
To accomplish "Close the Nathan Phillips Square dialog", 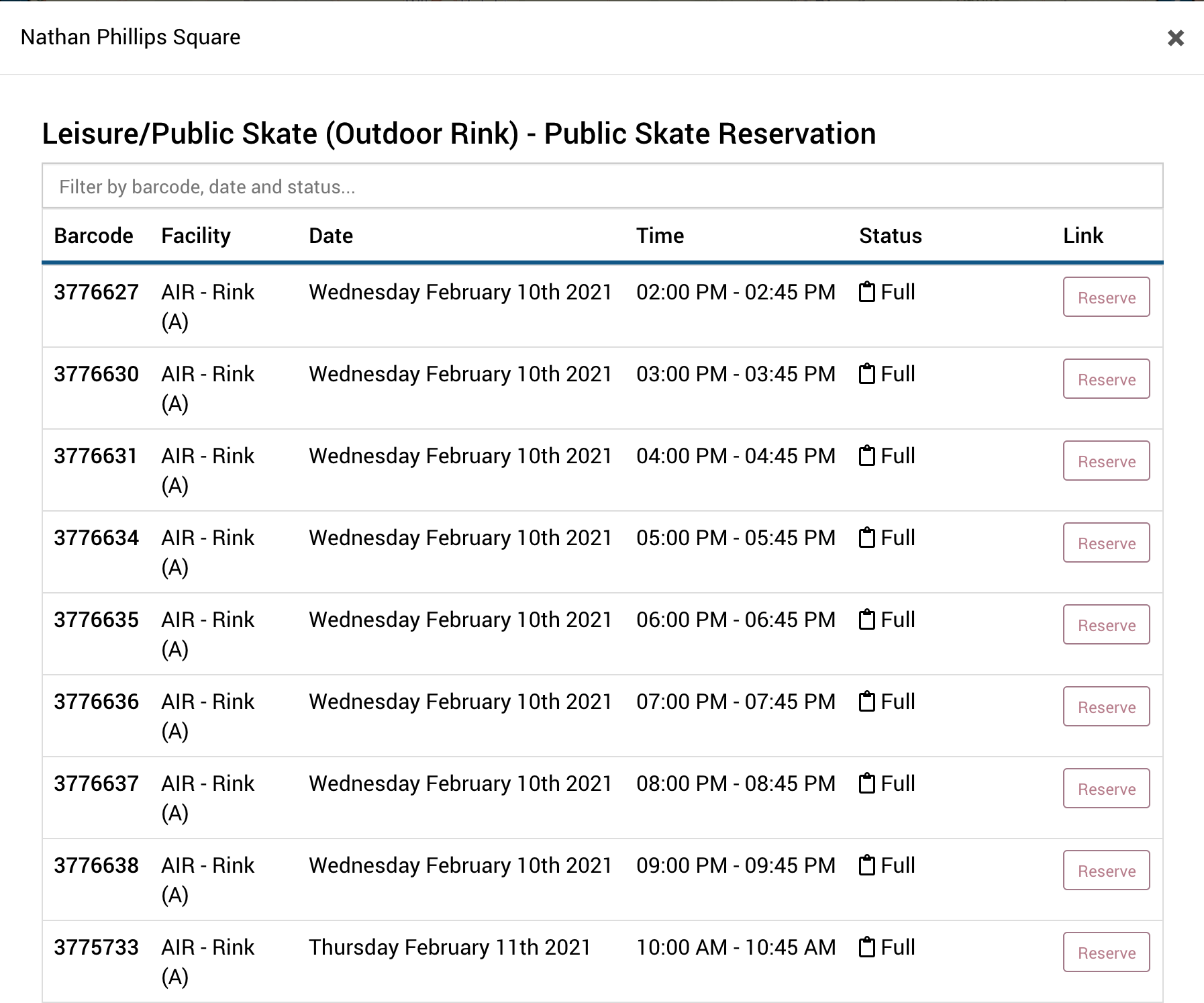I will [x=1175, y=38].
